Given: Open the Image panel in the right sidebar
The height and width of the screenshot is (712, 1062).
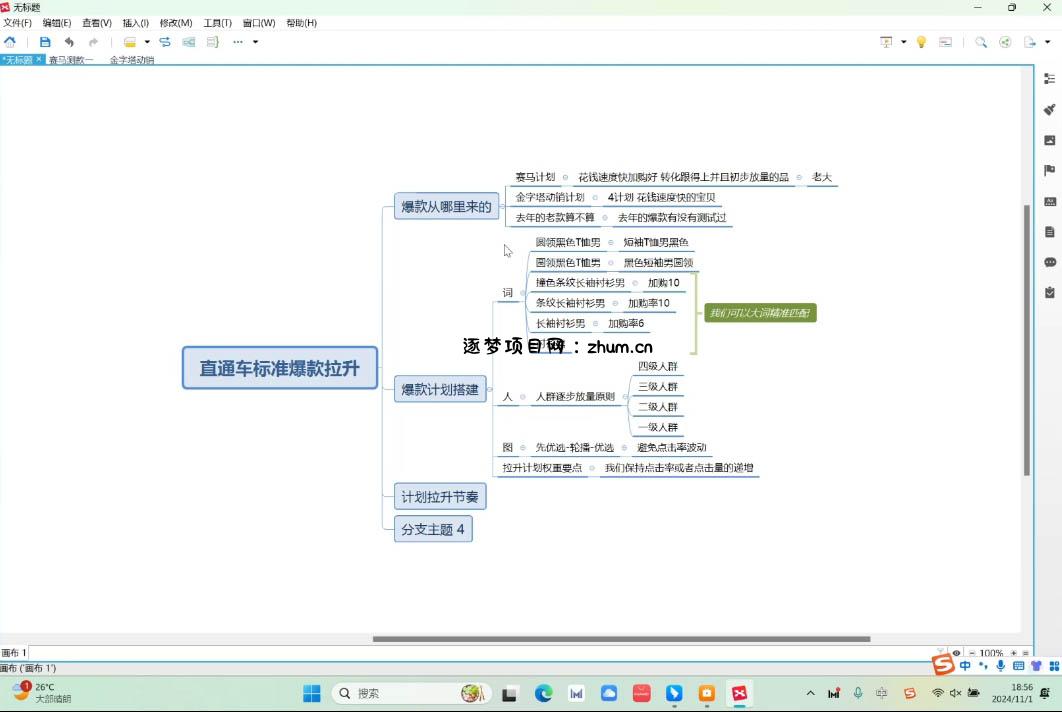Looking at the screenshot, I should (1049, 141).
